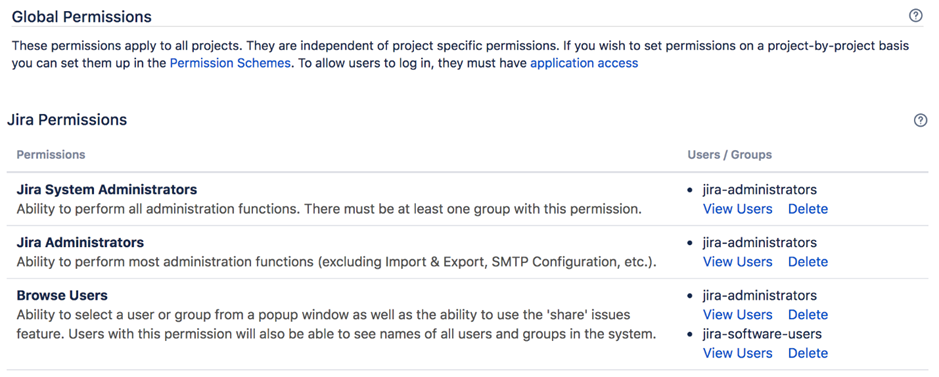Click description 'Ability to select a user or group'
Viewport: 939px width, 377px height.
coord(336,324)
